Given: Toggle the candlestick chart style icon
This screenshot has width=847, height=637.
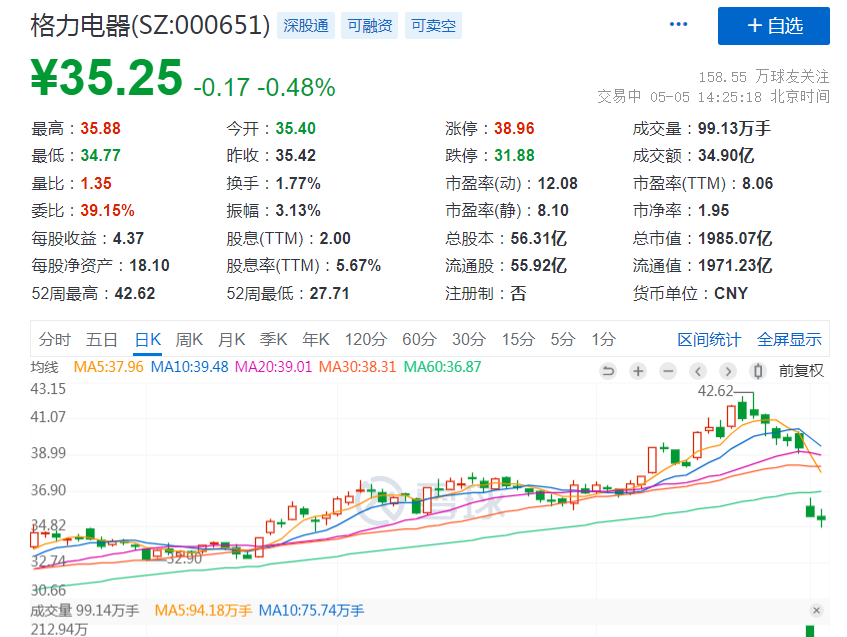Looking at the screenshot, I should (x=758, y=371).
